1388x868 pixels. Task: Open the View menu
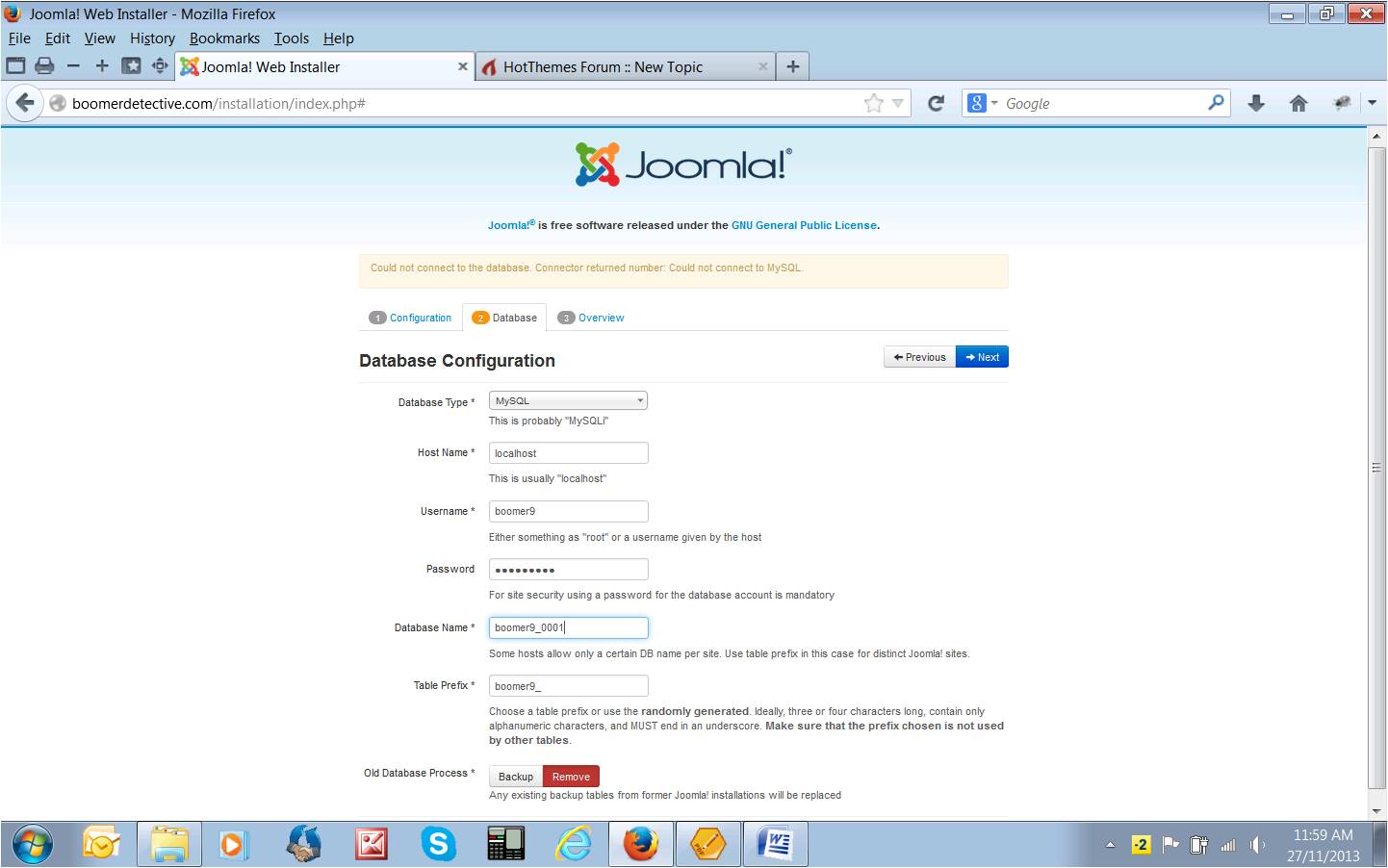coord(100,38)
